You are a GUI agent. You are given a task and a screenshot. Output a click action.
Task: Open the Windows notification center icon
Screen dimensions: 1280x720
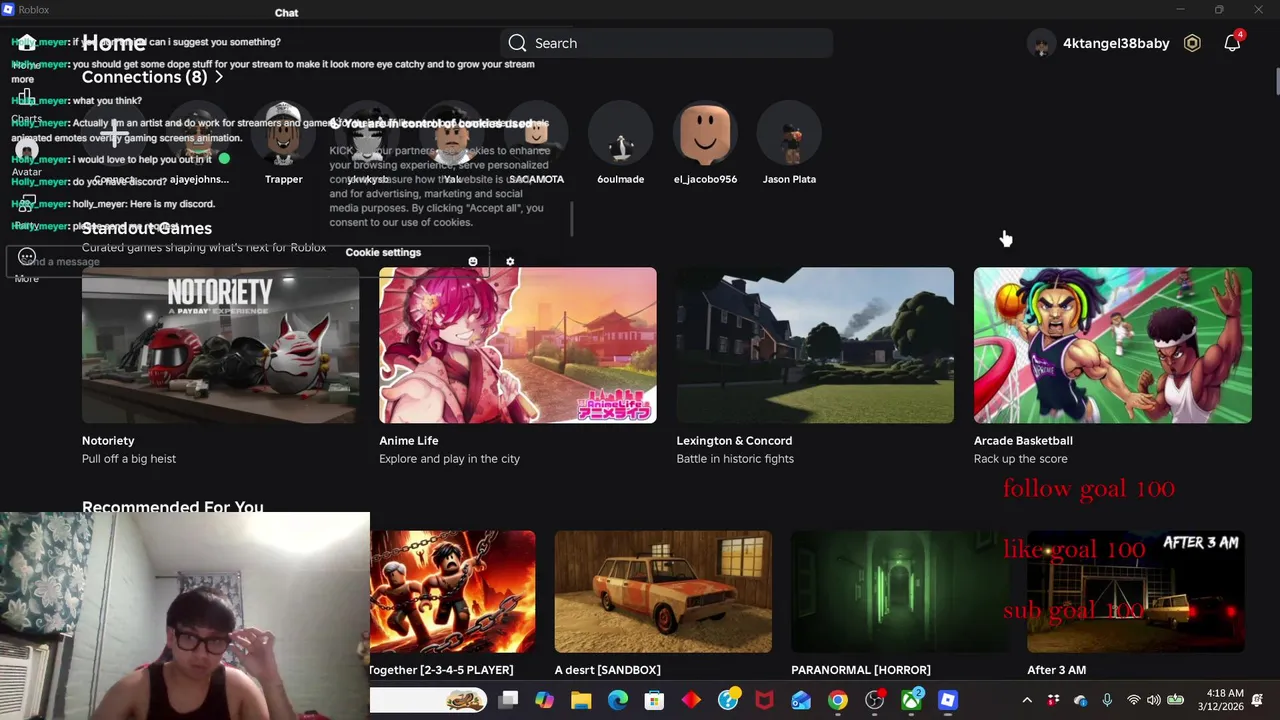[x=1257, y=700]
